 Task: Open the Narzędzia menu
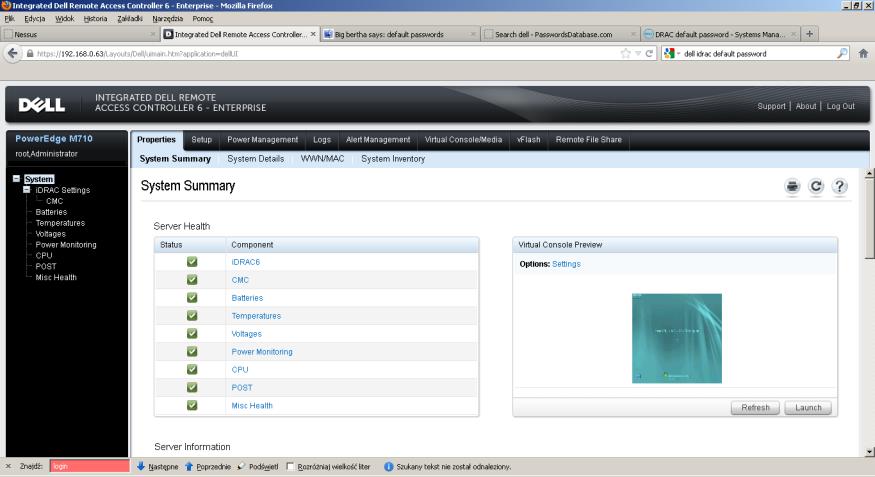tap(167, 18)
